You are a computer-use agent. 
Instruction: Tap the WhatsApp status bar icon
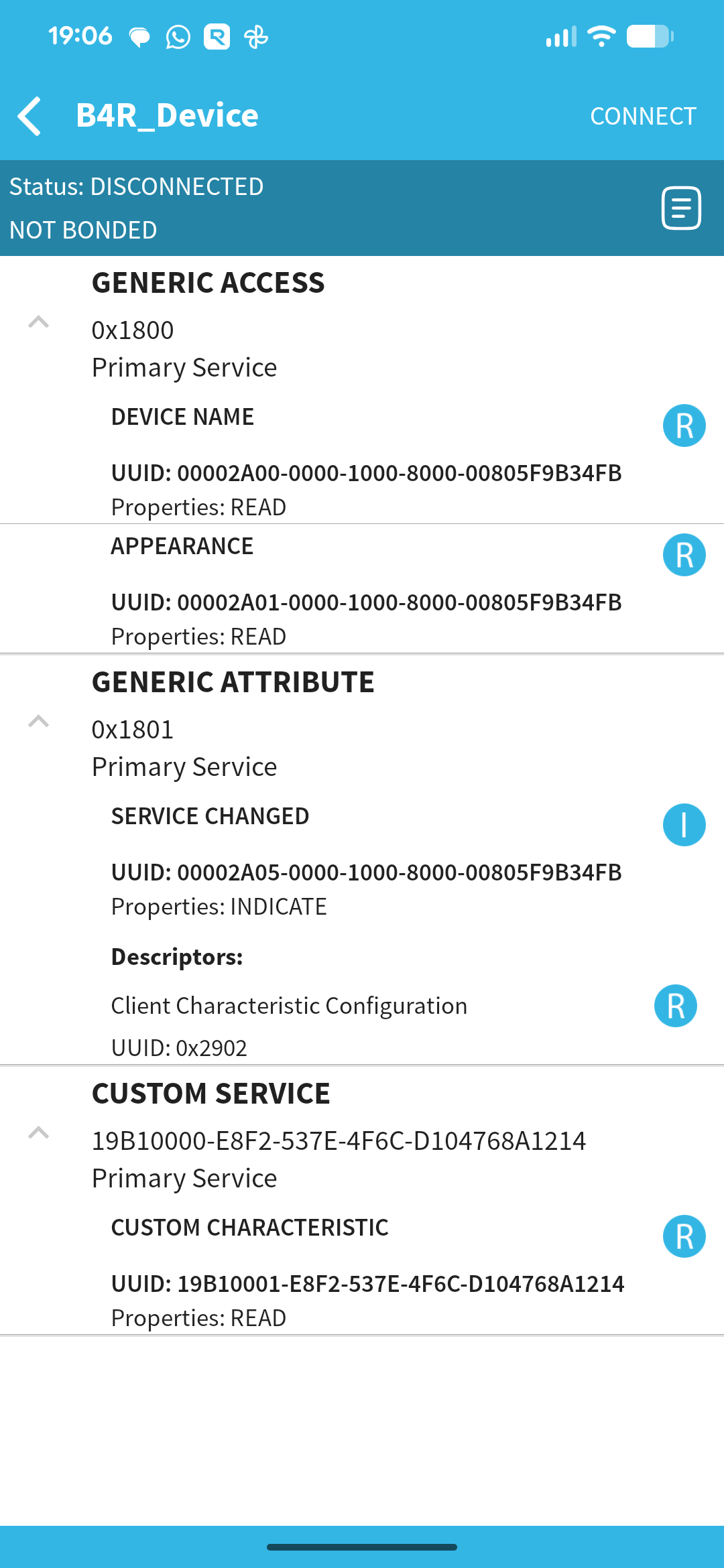pyautogui.click(x=178, y=37)
